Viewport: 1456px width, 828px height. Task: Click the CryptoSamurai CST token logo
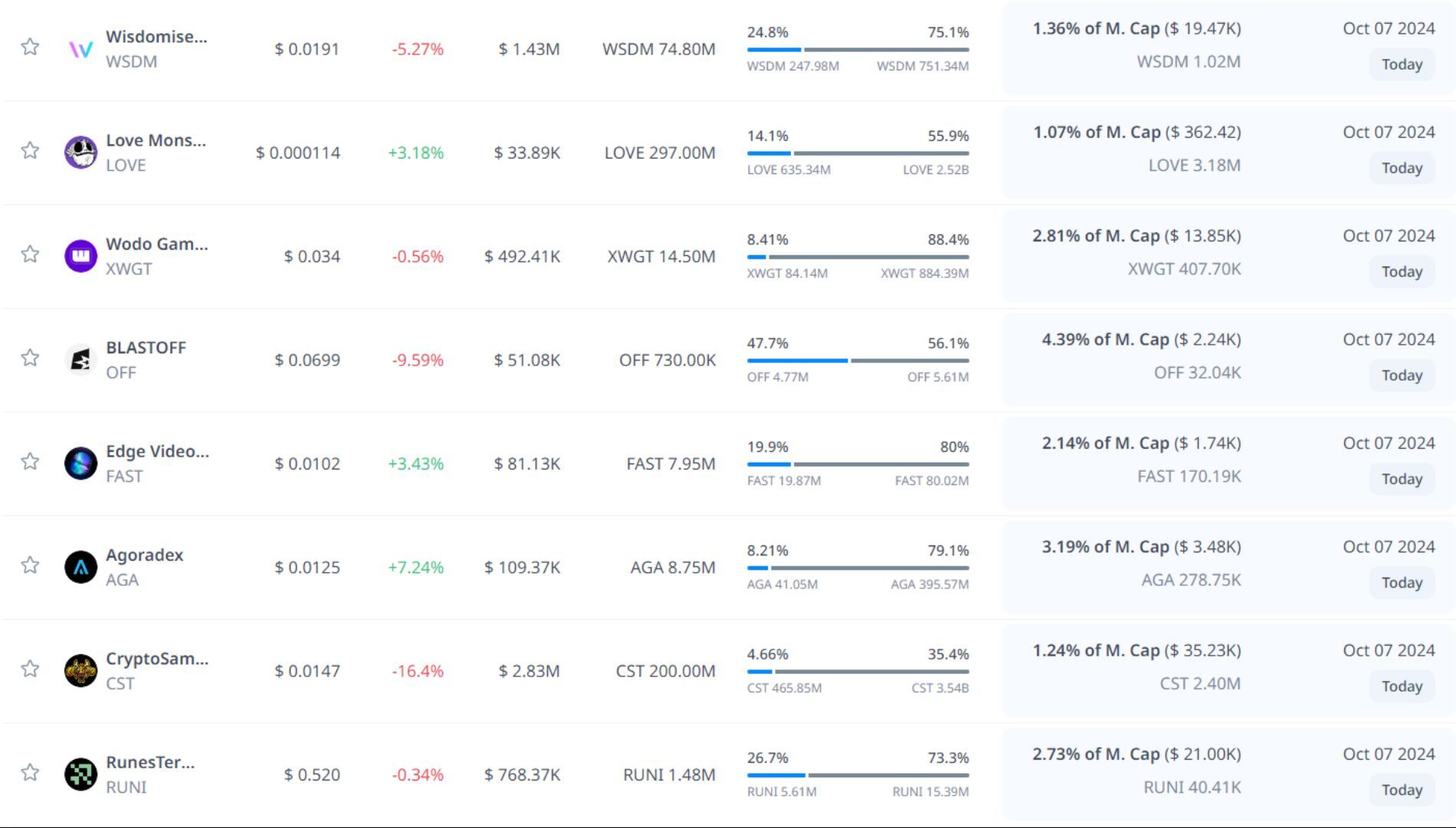[x=80, y=671]
